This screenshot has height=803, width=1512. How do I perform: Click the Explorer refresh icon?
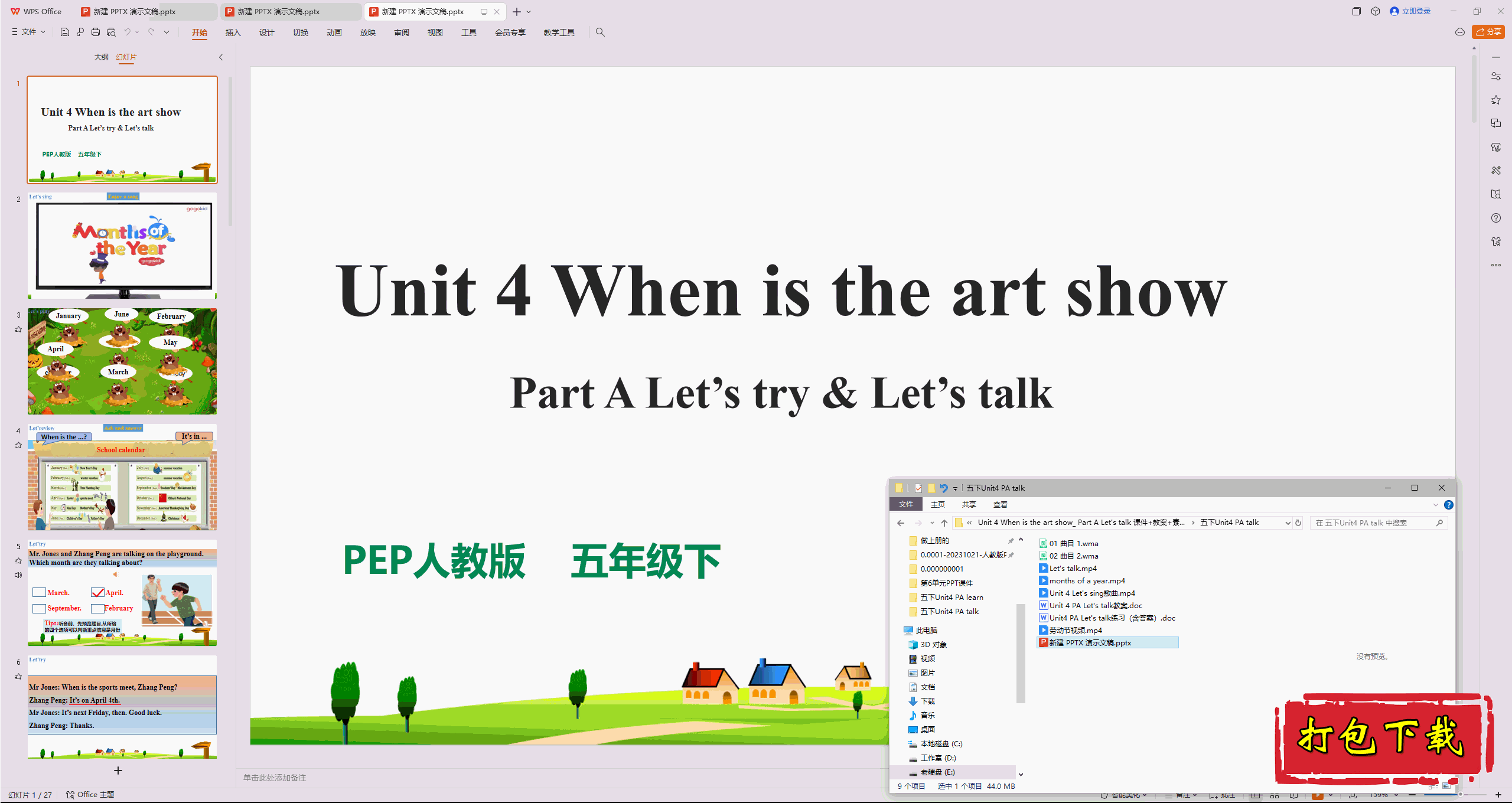1298,523
